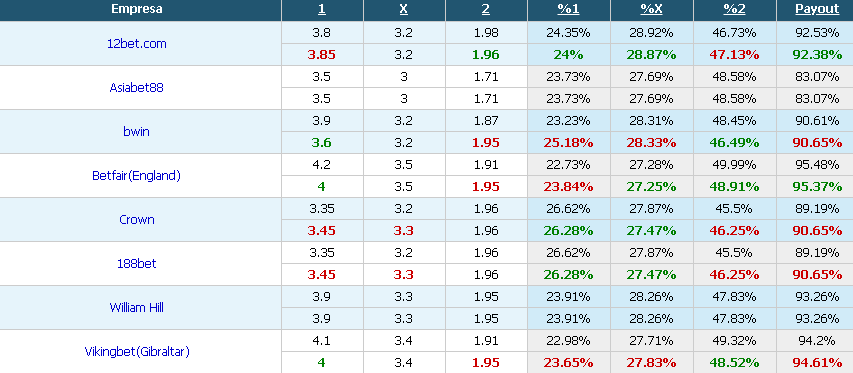Click Vikingbet 94.61% payout cell

[817, 363]
